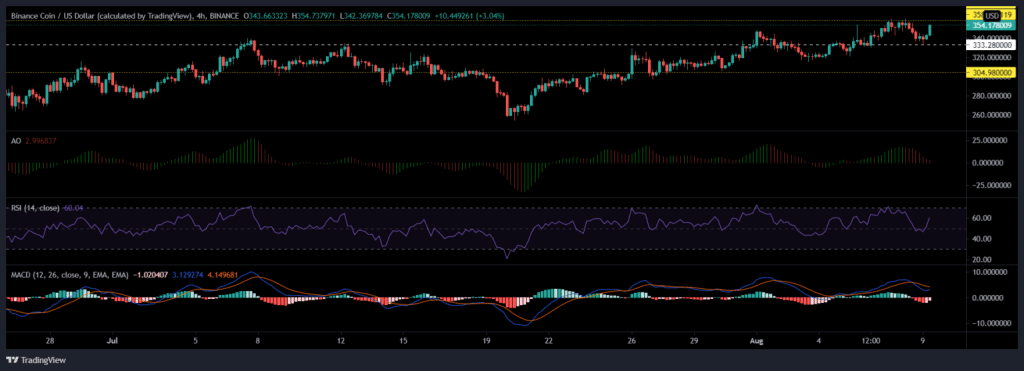Click the MACD (12, 26, close, 9) legend
The width and height of the screenshot is (1024, 371).
click(69, 276)
